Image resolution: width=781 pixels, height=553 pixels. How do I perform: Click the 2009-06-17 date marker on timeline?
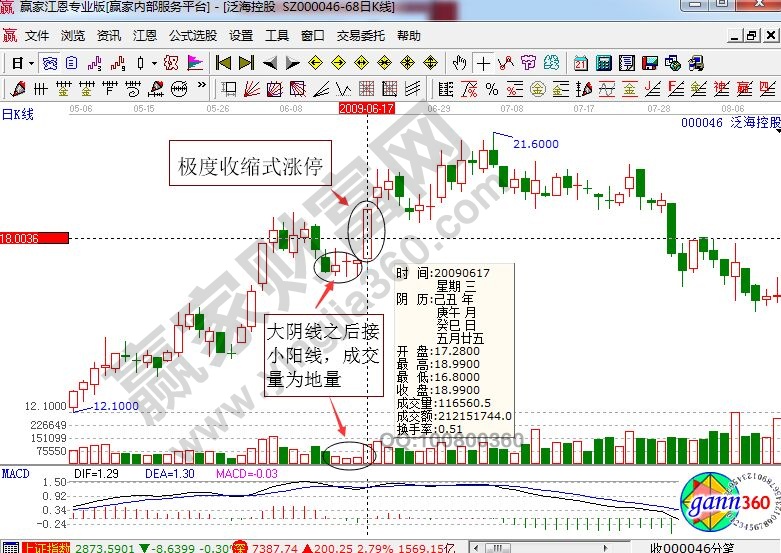coord(367,106)
